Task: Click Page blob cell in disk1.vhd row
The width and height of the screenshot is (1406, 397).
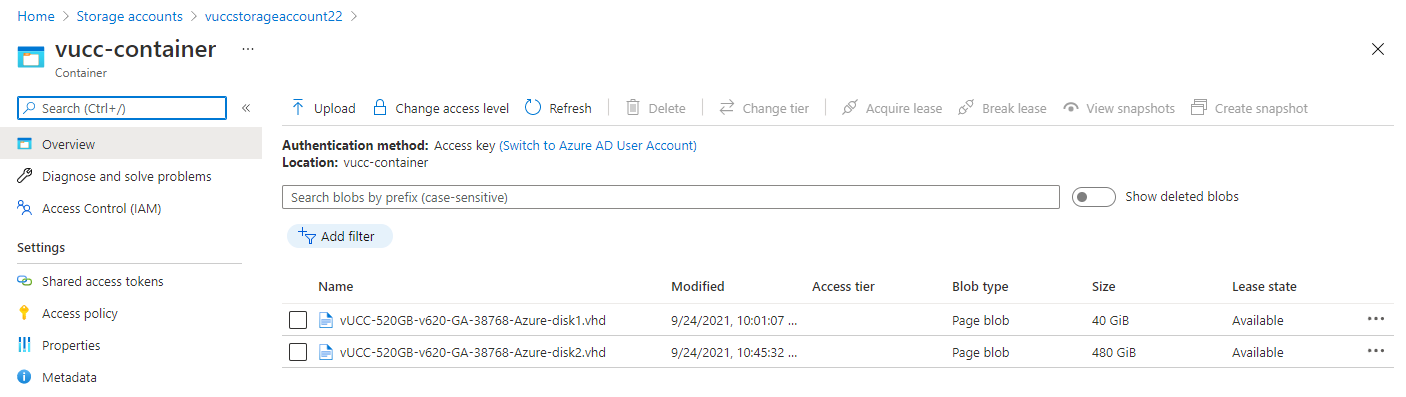Action: tap(980, 320)
